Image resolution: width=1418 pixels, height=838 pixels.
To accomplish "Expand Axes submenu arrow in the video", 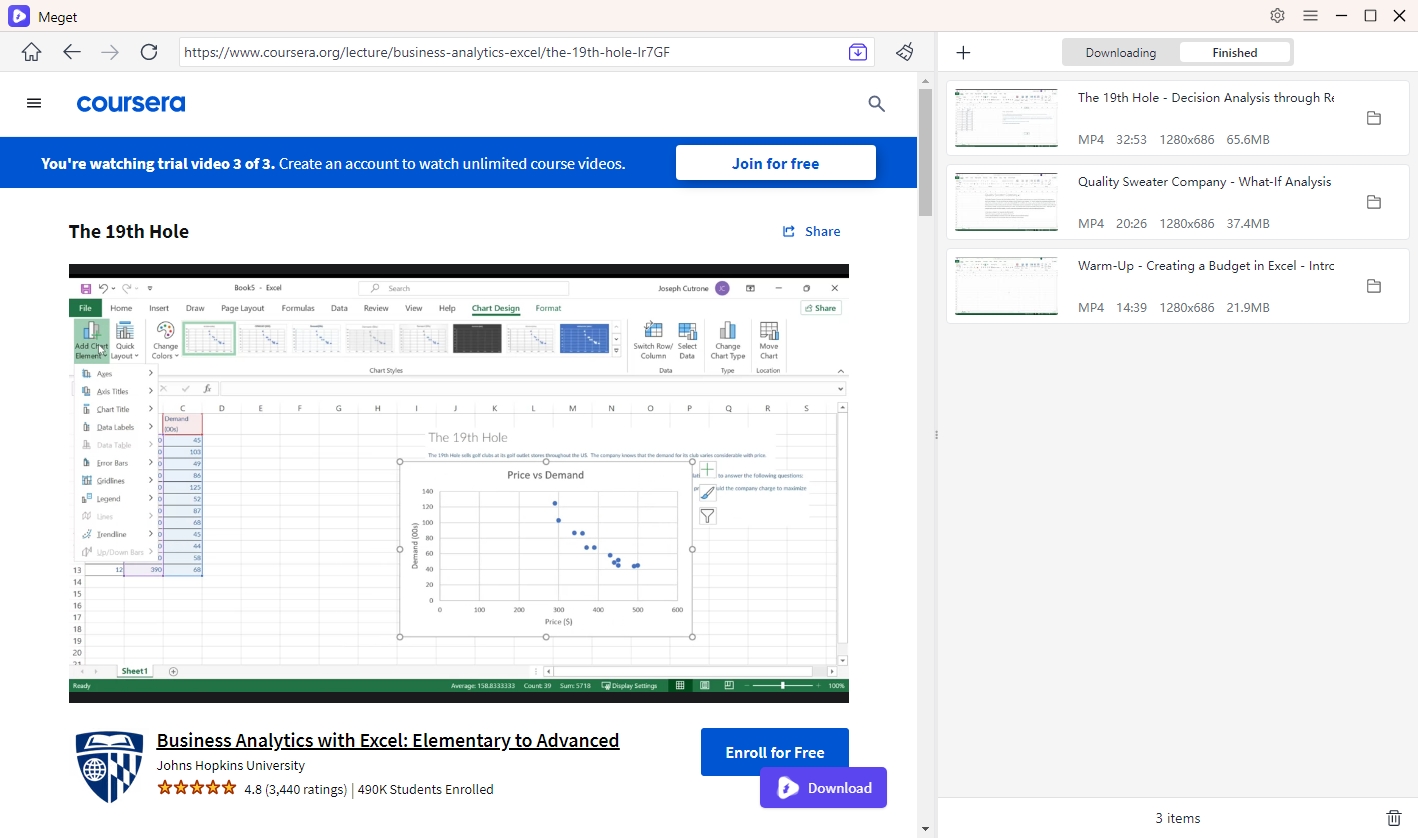I will pyautogui.click(x=151, y=373).
